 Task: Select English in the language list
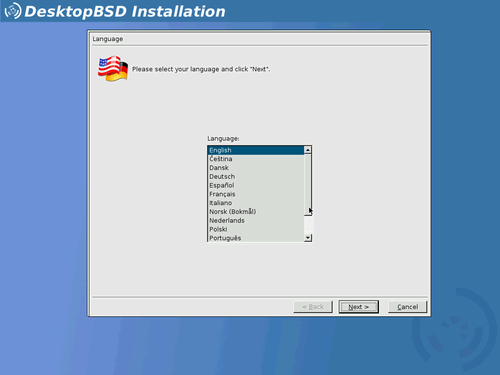point(256,150)
